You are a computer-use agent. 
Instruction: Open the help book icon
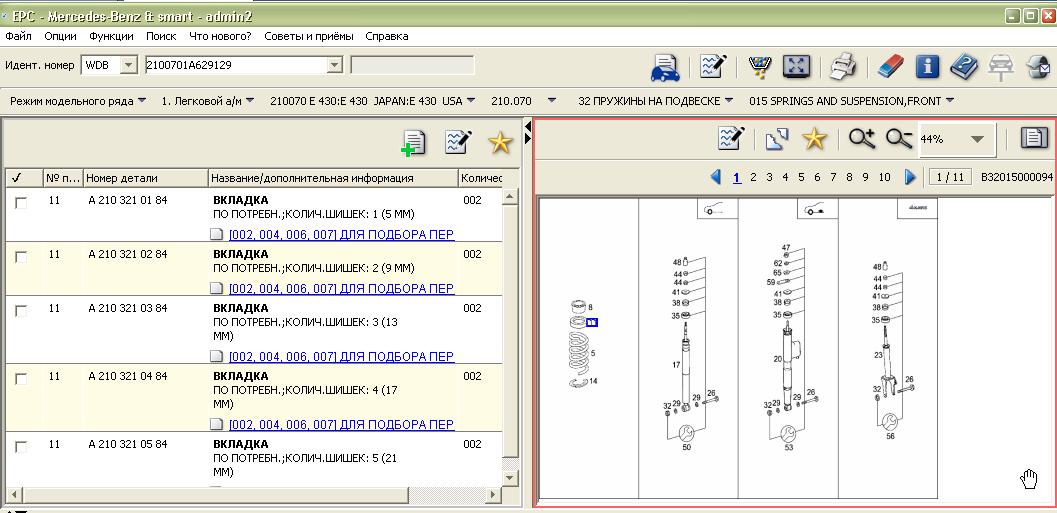click(x=964, y=67)
